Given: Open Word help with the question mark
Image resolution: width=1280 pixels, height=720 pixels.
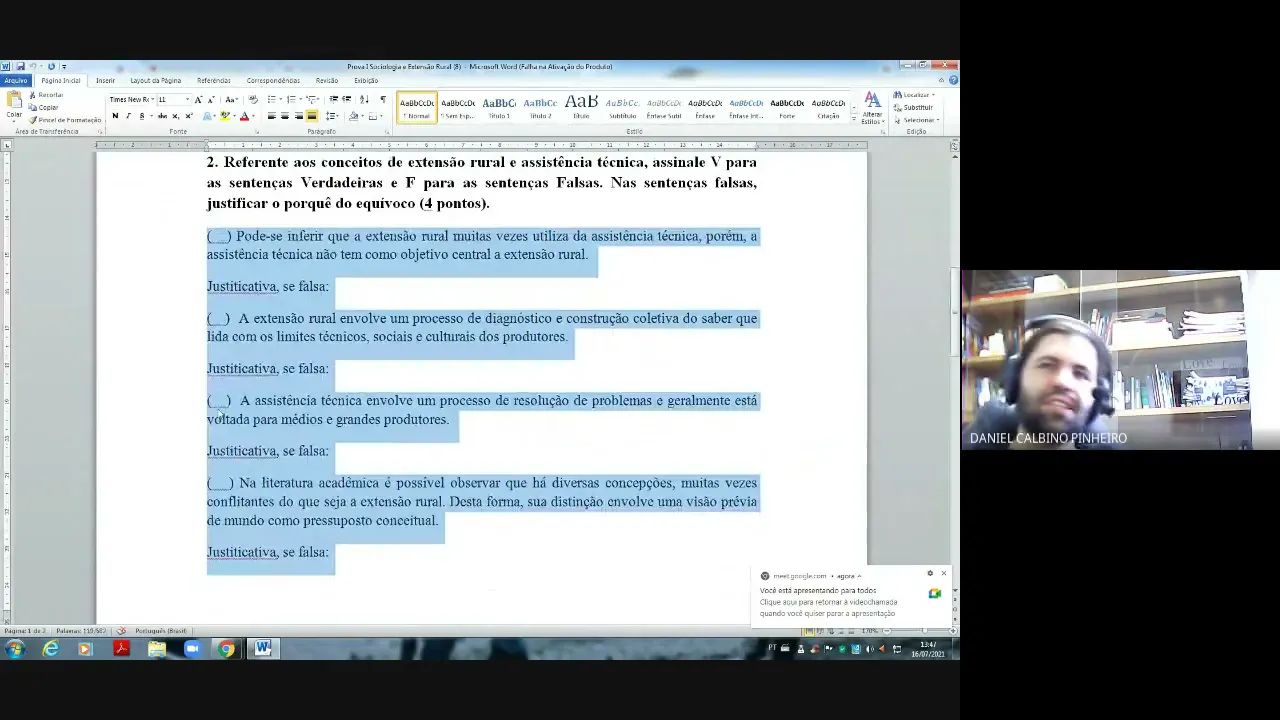Looking at the screenshot, I should click(954, 80).
